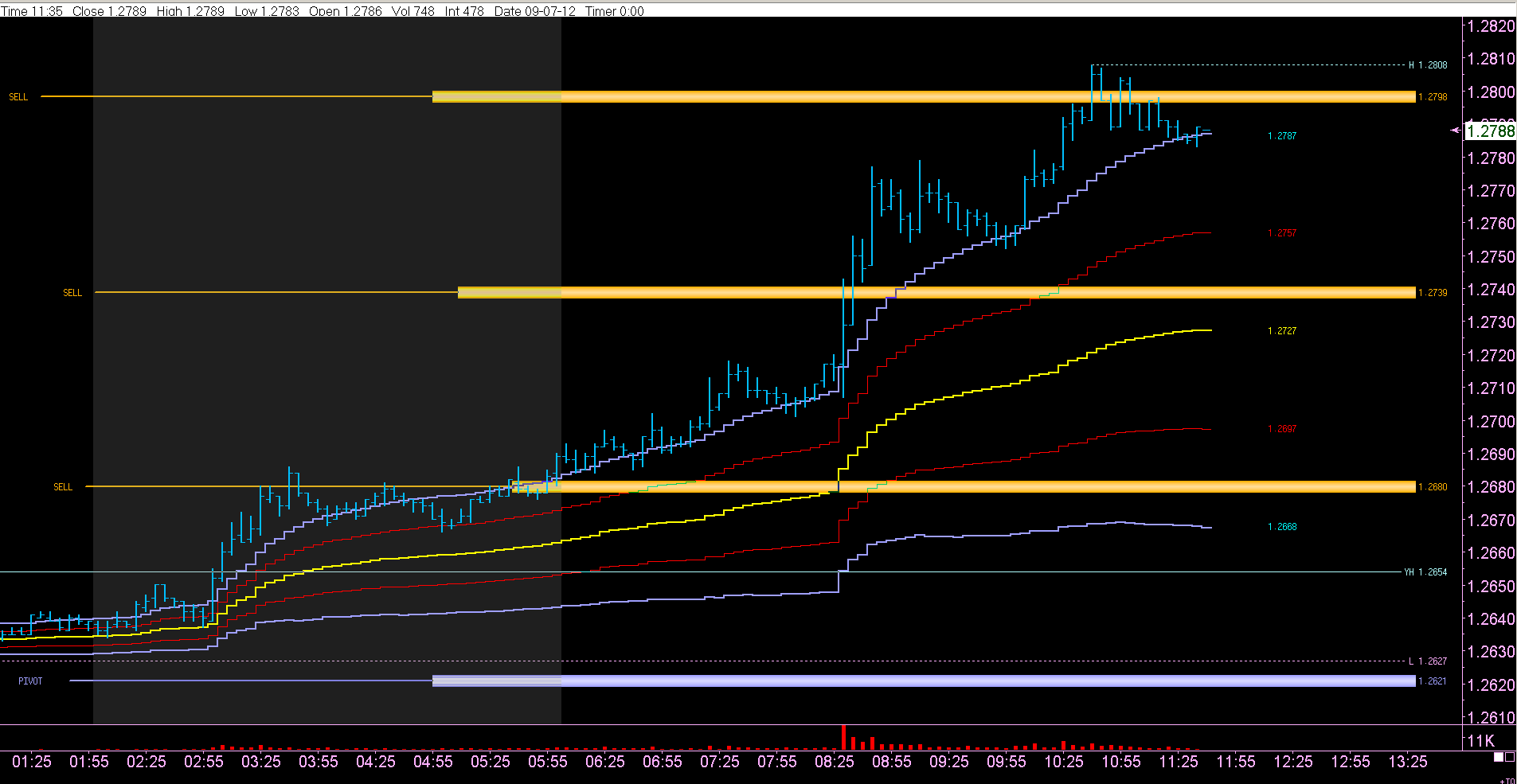Click the "PIVOT" label
This screenshot has width=1517, height=784.
(30, 681)
